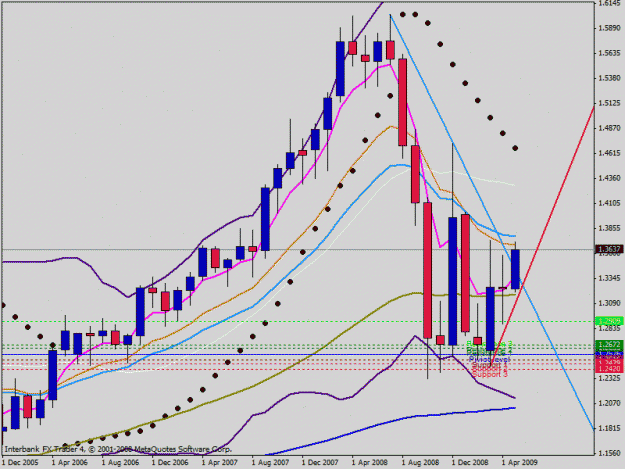The image size is (625, 469).
Task: Click the 1 Aug 2006 date label
Action: 120,463
